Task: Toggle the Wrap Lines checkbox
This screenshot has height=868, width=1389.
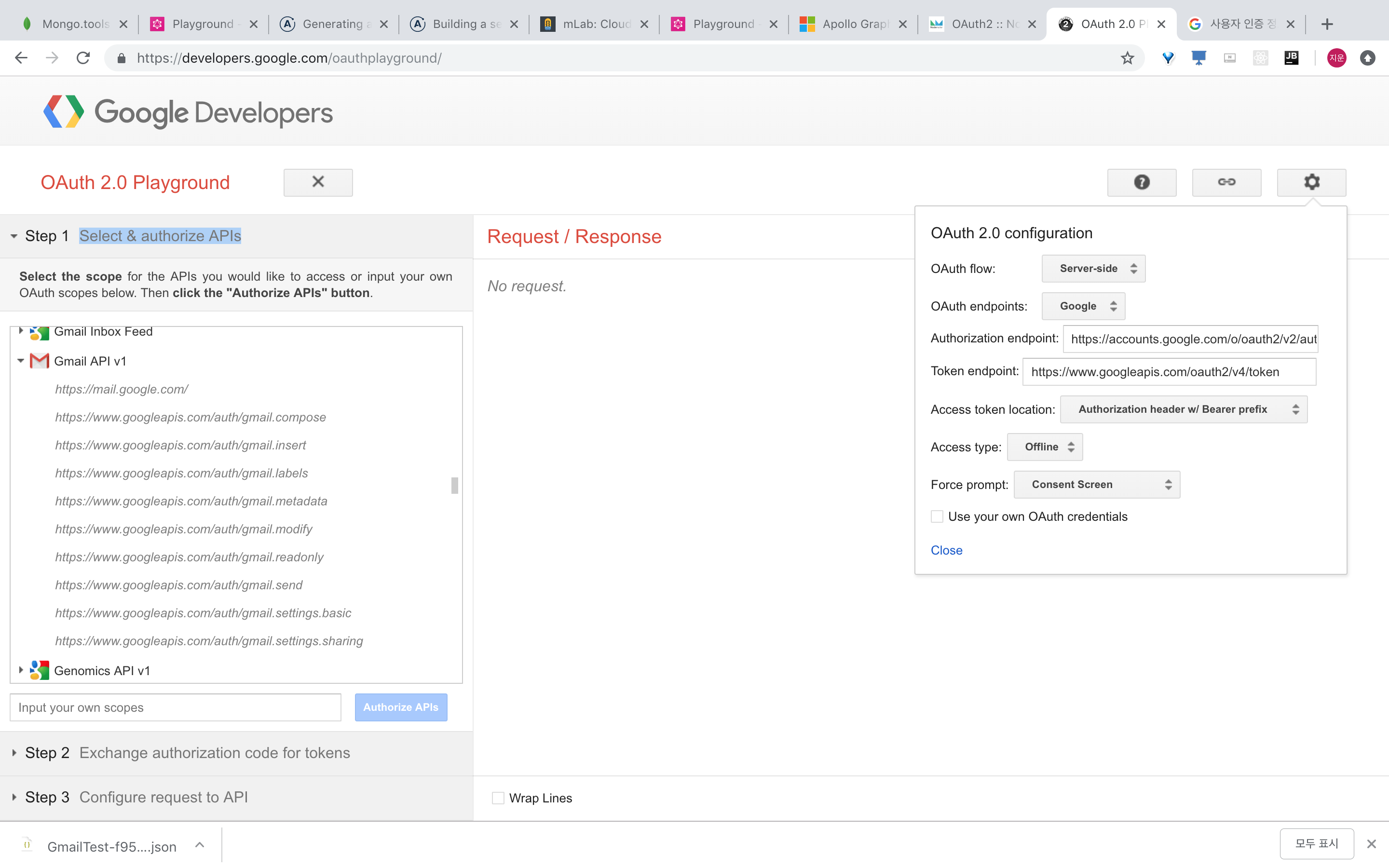Action: pyautogui.click(x=498, y=798)
